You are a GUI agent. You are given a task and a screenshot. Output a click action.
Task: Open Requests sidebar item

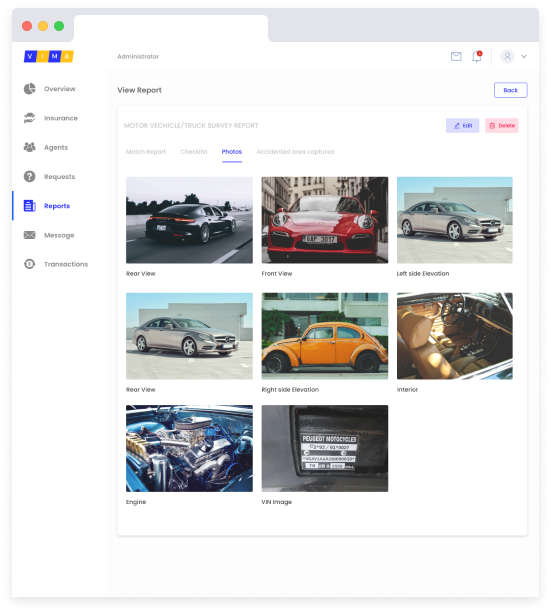59,177
